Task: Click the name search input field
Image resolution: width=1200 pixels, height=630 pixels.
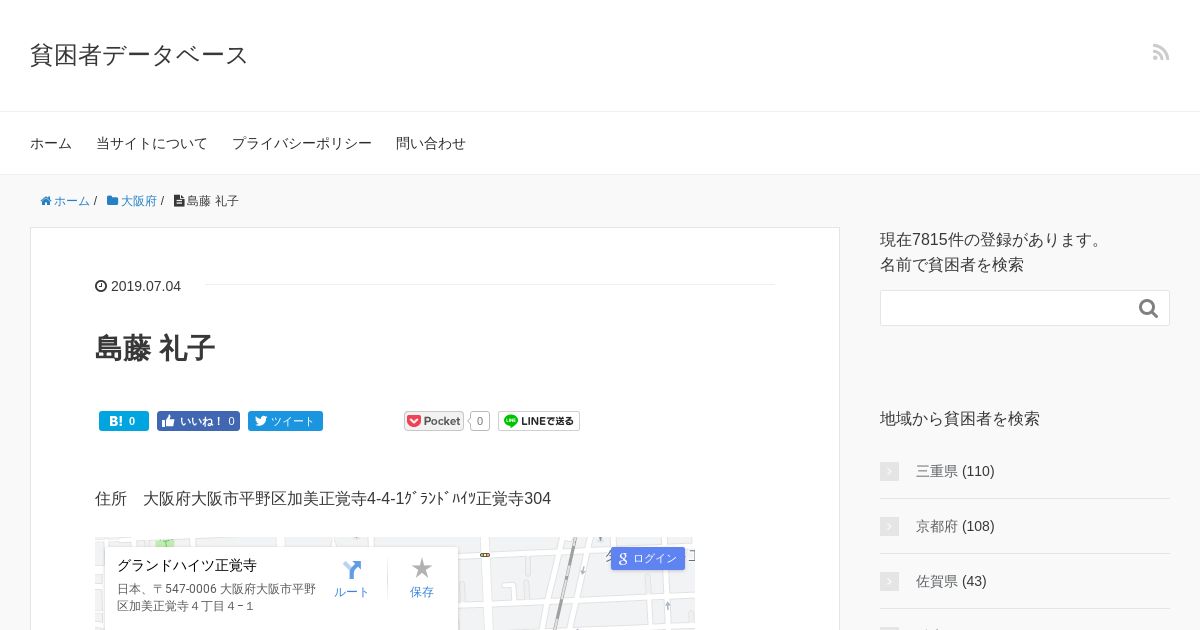Action: pyautogui.click(x=1025, y=308)
